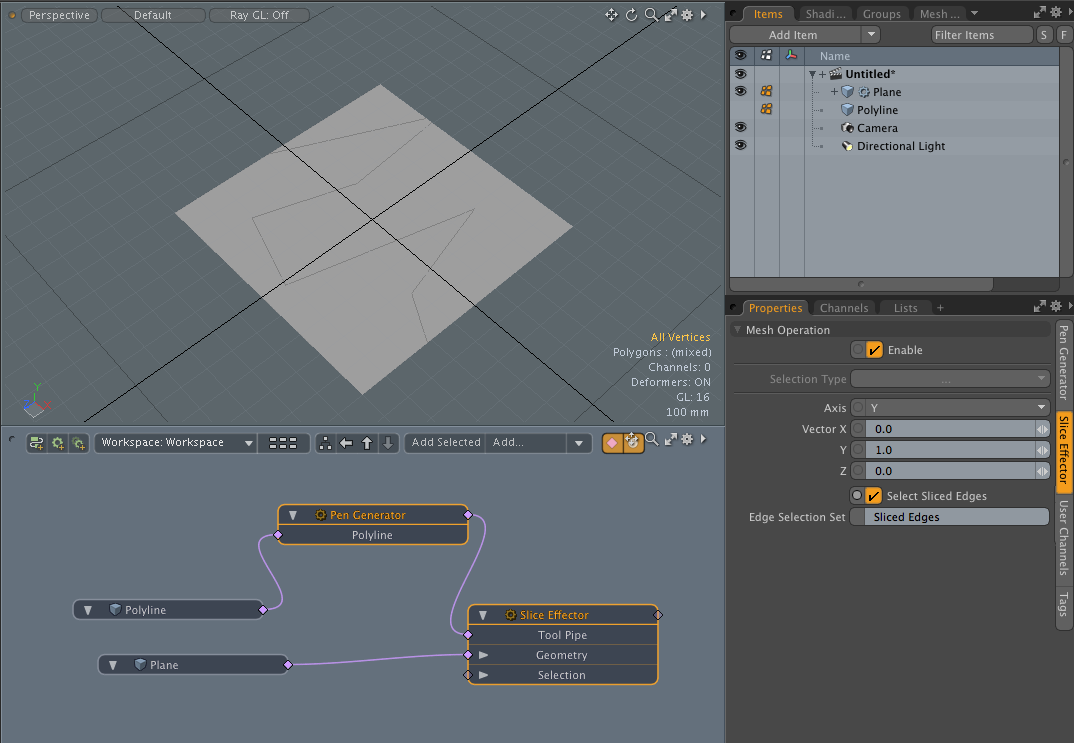Screen dimensions: 1074x743
Task: Open the 3D viewport settings gear
Action: (687, 15)
